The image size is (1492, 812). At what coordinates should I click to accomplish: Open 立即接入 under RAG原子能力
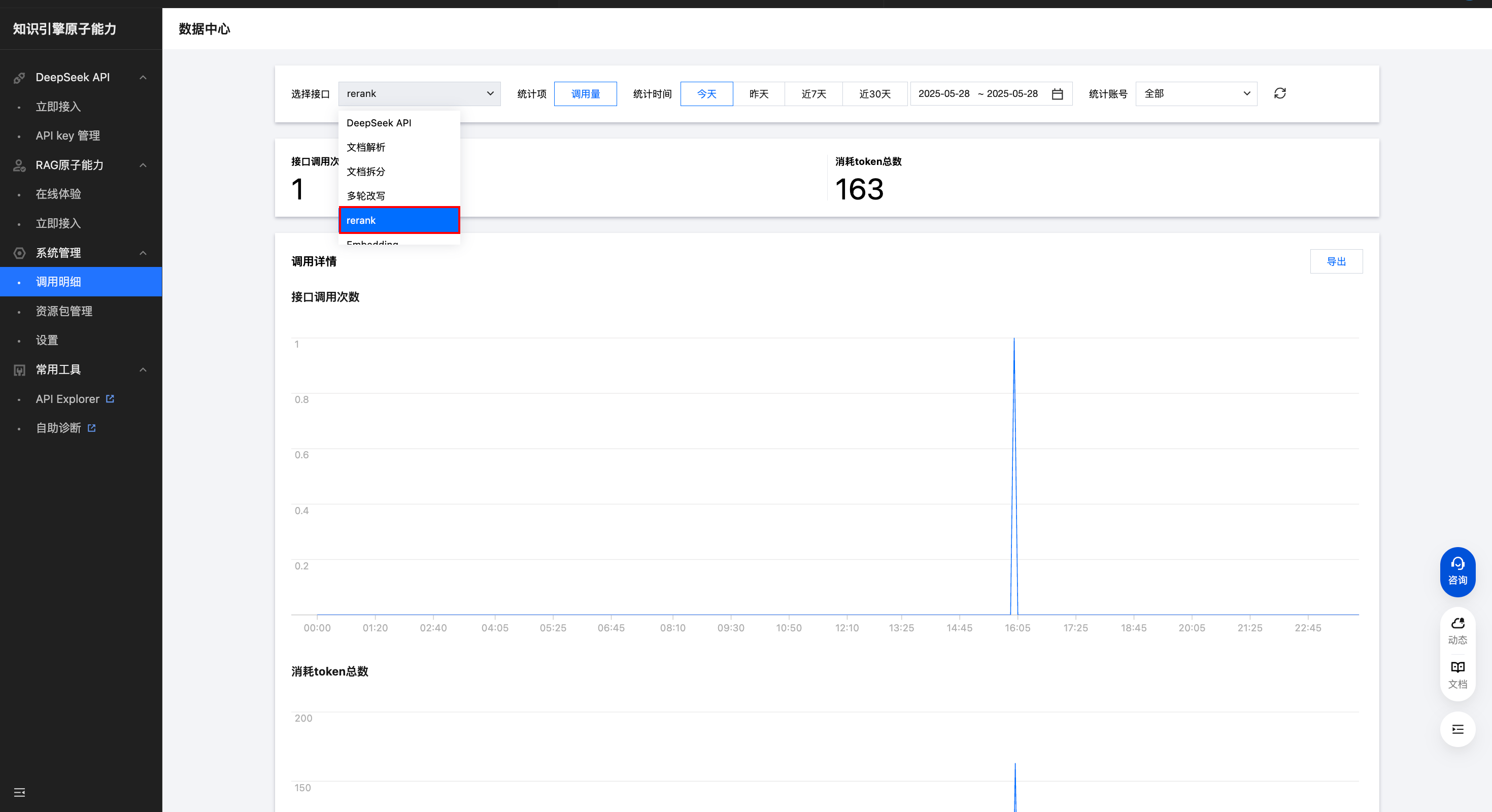pos(58,224)
